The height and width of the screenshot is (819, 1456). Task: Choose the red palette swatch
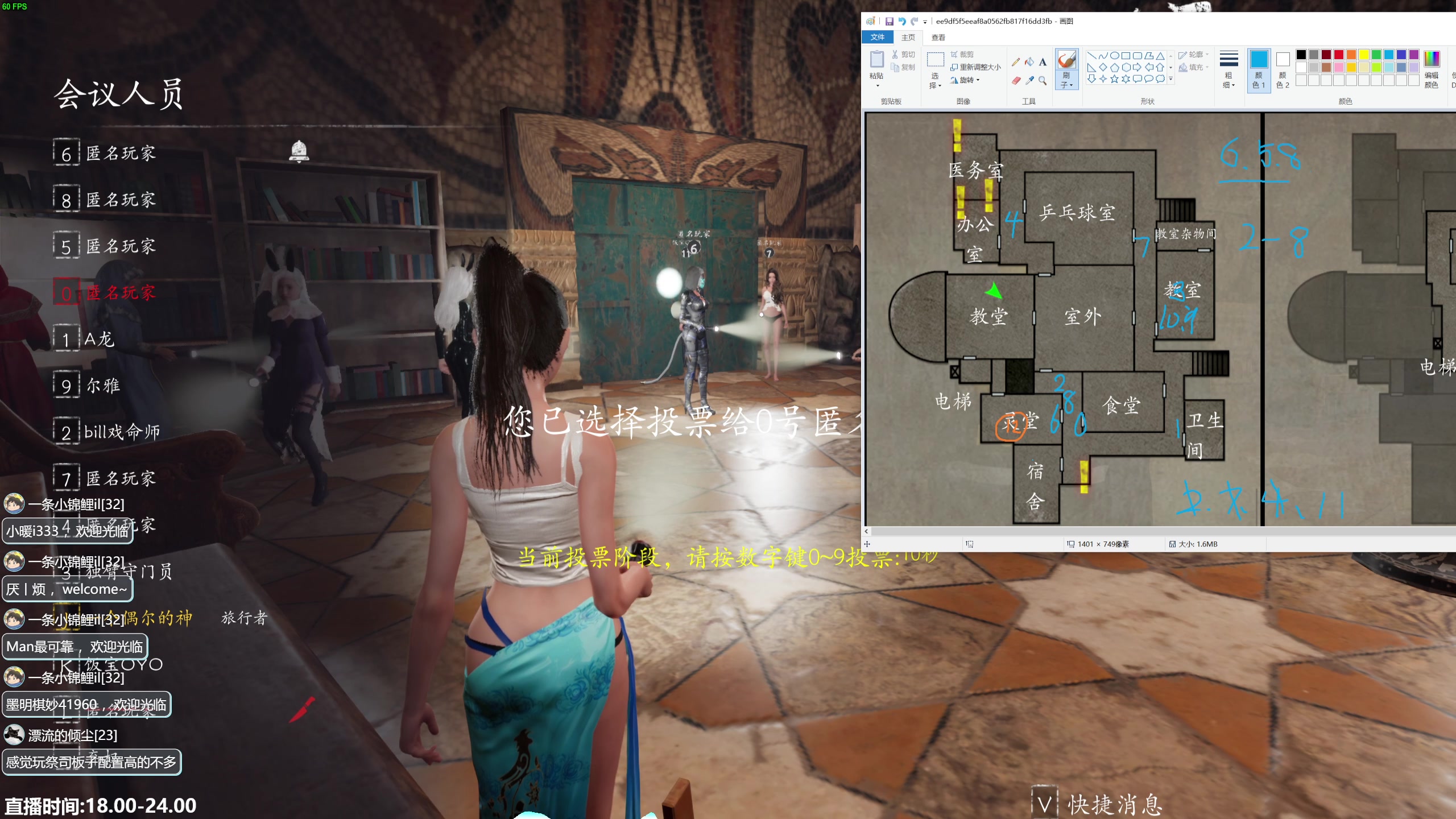coord(1338,55)
